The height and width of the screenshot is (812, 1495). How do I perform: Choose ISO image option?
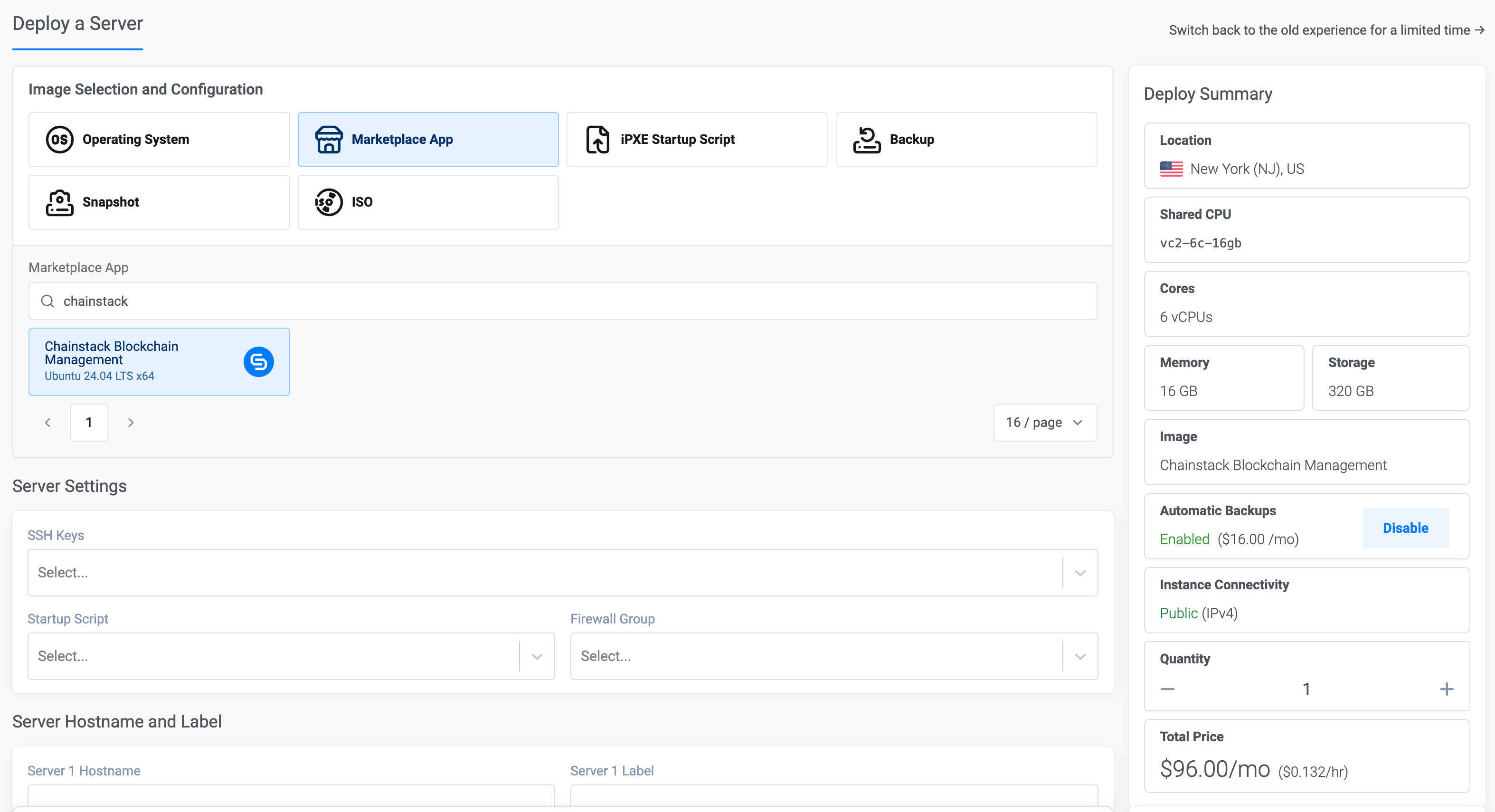pos(428,202)
